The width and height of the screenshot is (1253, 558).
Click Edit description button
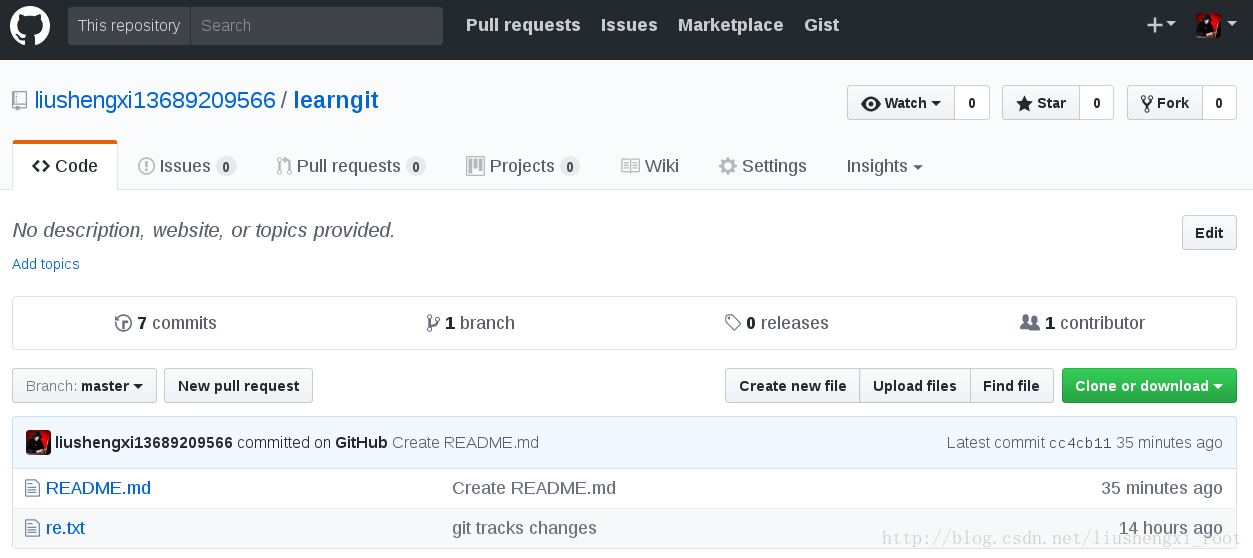tap(1209, 233)
